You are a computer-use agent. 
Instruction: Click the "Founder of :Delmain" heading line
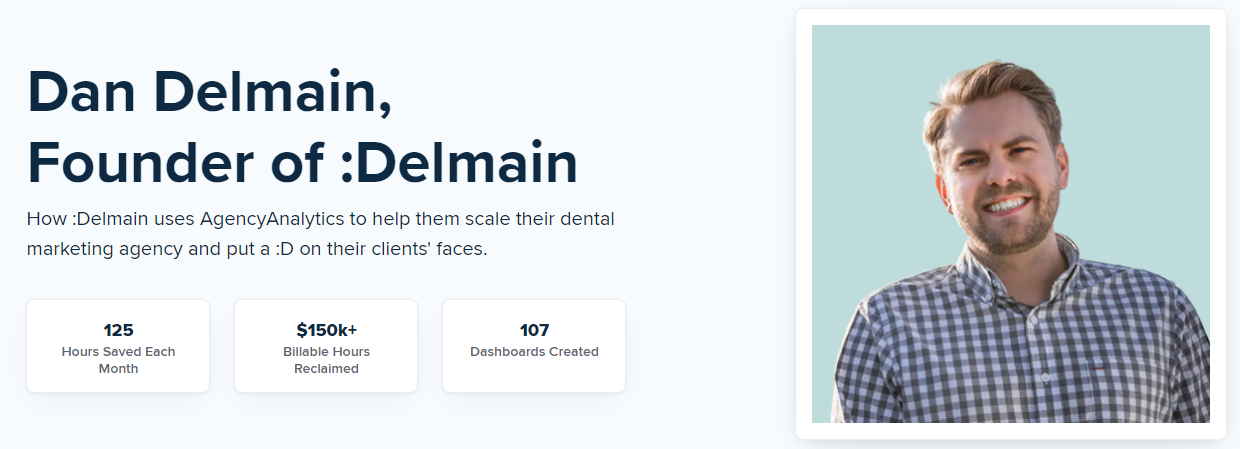(302, 162)
